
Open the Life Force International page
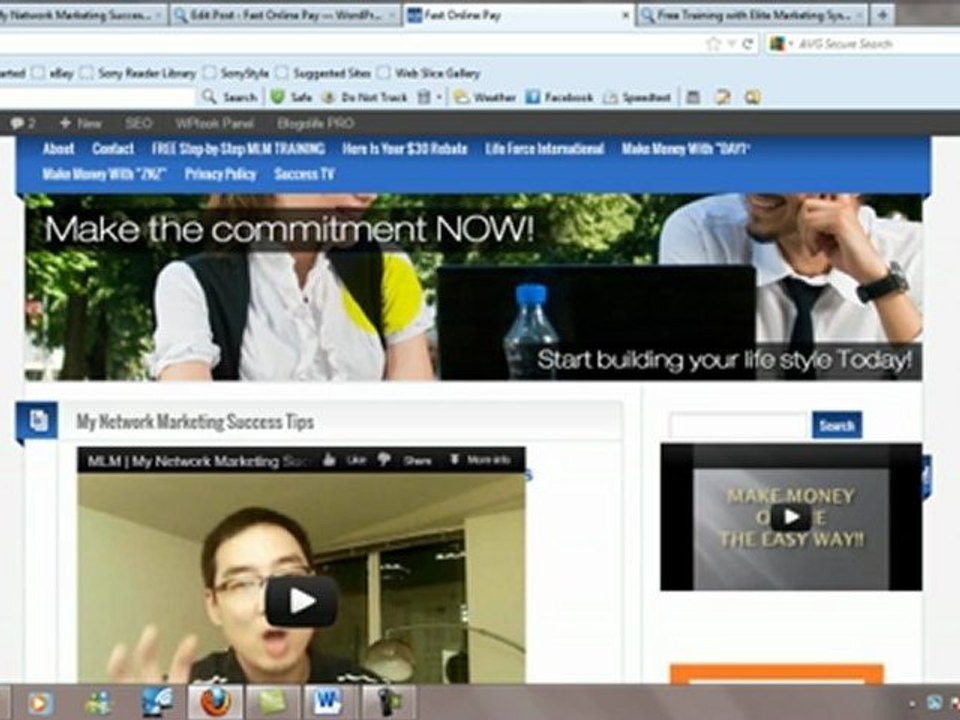pyautogui.click(x=544, y=149)
